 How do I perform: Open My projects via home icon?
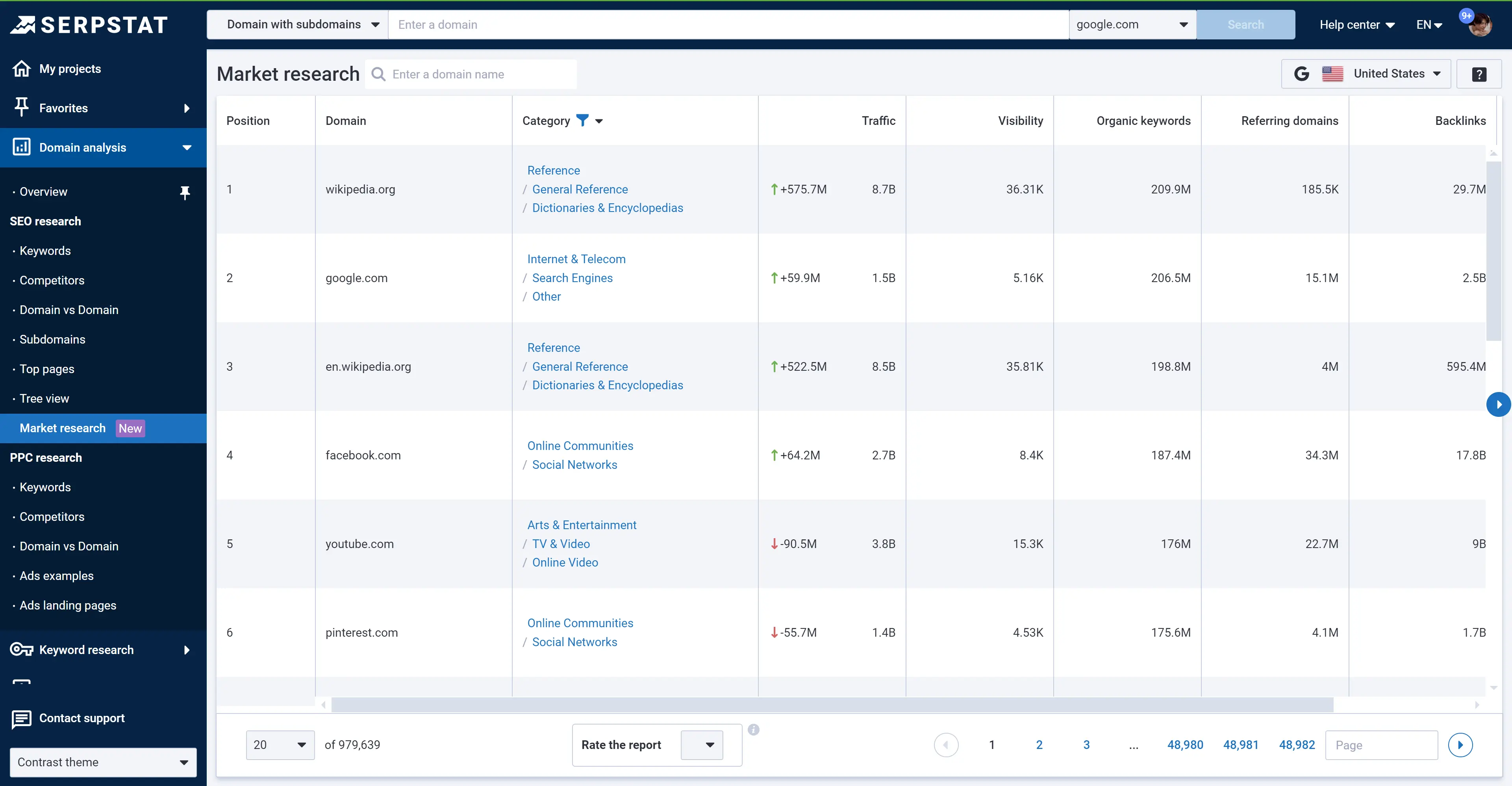pos(22,68)
